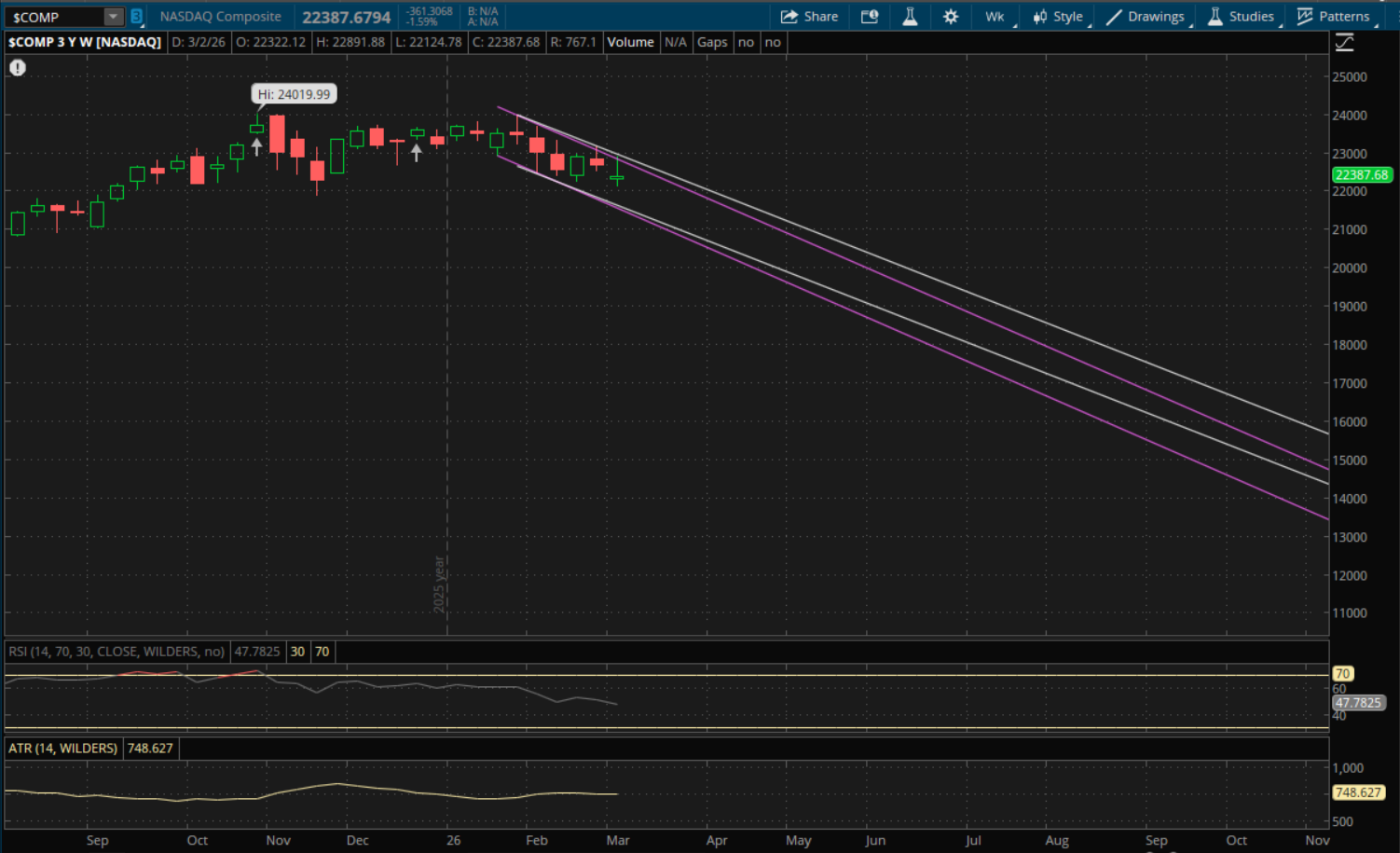The height and width of the screenshot is (853, 1400).
Task: Click the up arrow marker near late December
Action: pos(416,152)
